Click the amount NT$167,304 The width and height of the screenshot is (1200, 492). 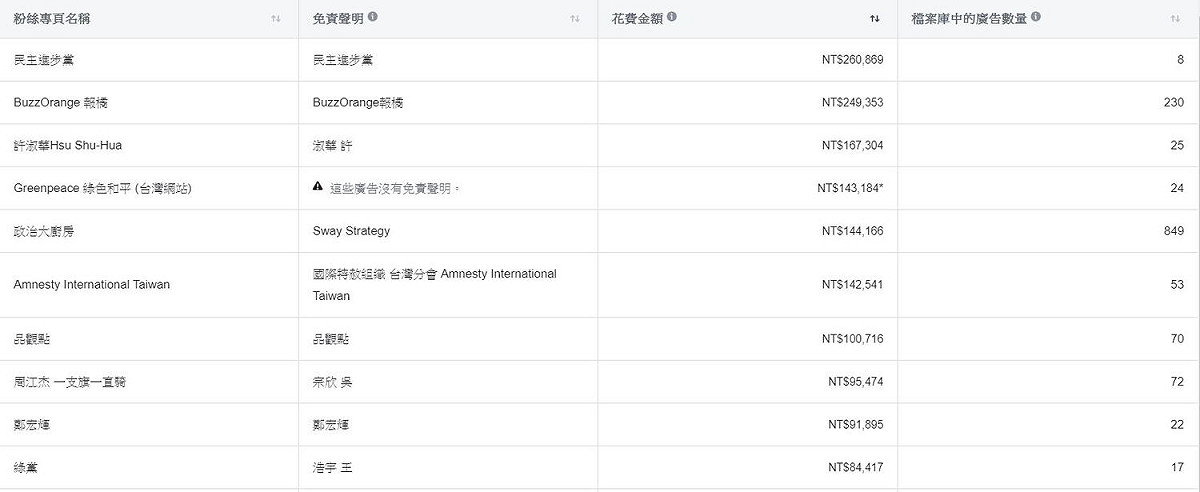[852, 146]
